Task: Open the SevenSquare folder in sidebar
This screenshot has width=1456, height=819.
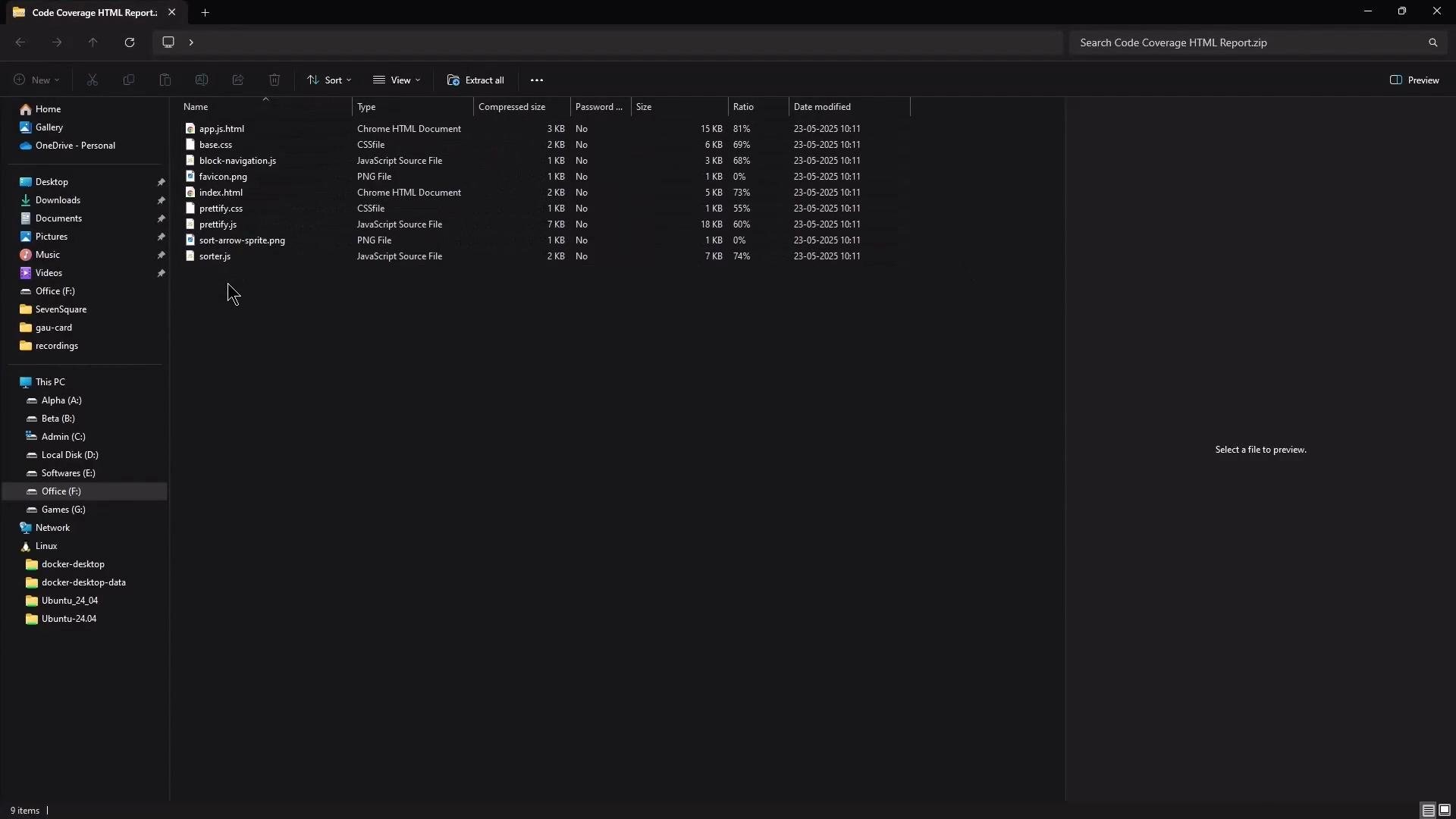Action: tap(61, 309)
